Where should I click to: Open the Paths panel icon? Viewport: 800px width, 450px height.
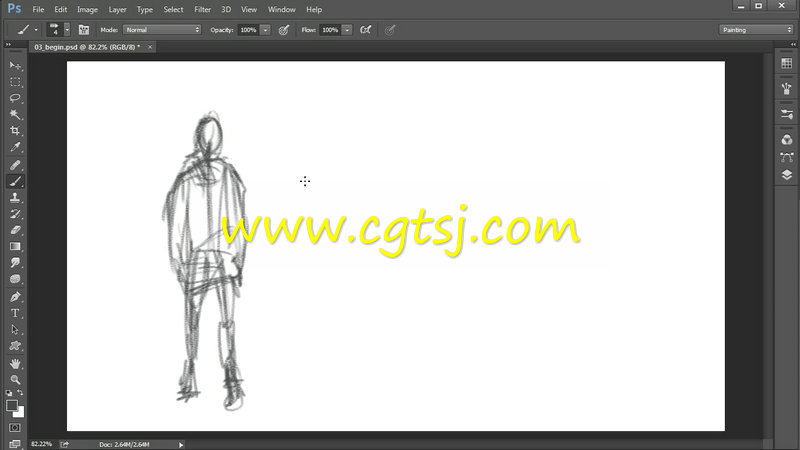pos(787,157)
